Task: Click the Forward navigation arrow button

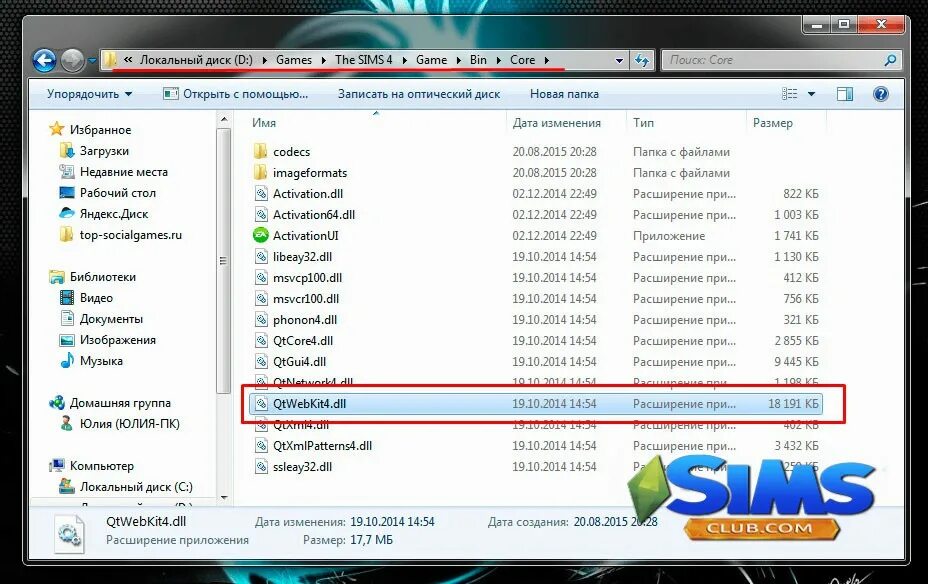Action: tap(72, 60)
